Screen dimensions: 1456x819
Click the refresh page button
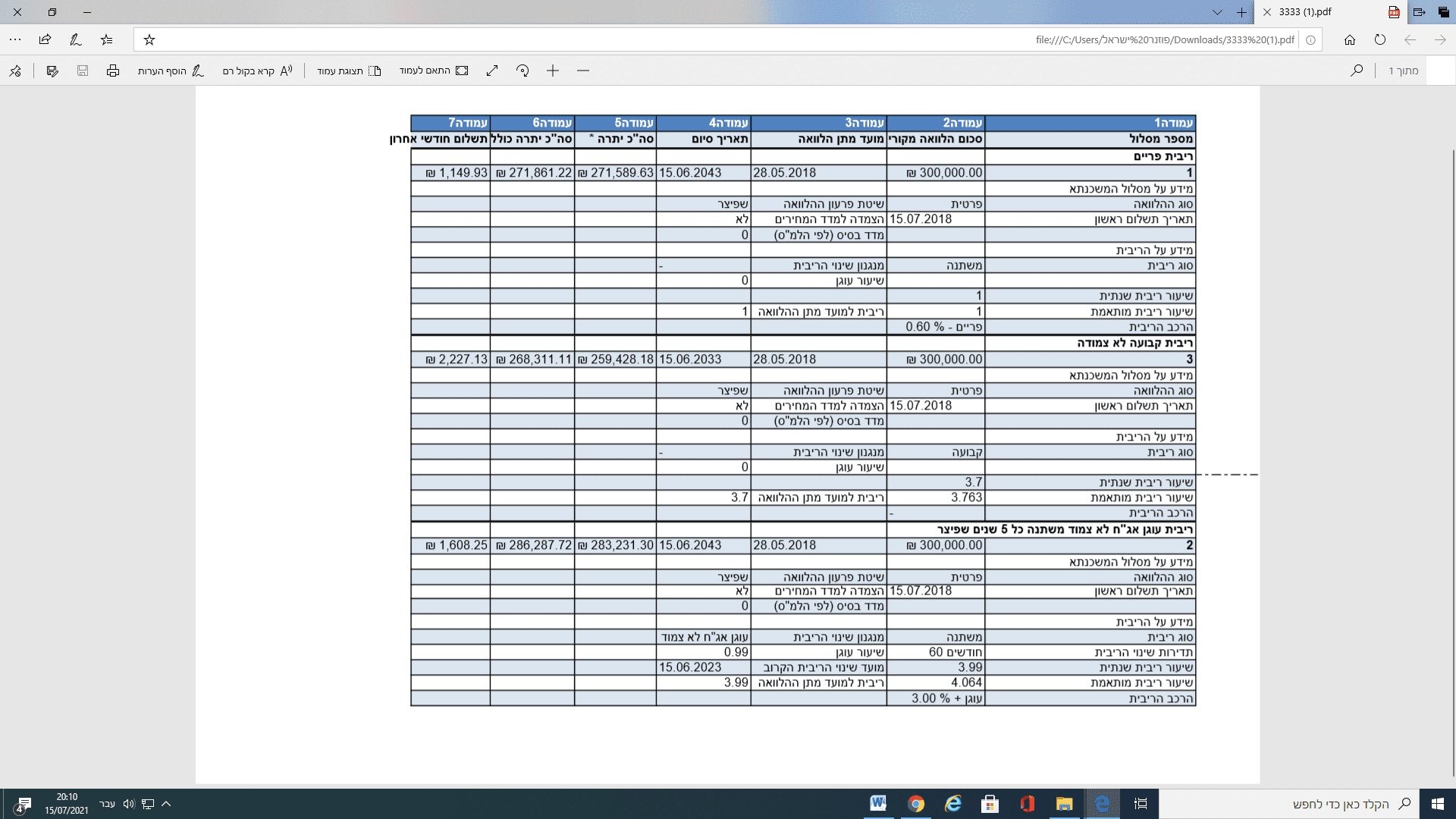[1379, 39]
